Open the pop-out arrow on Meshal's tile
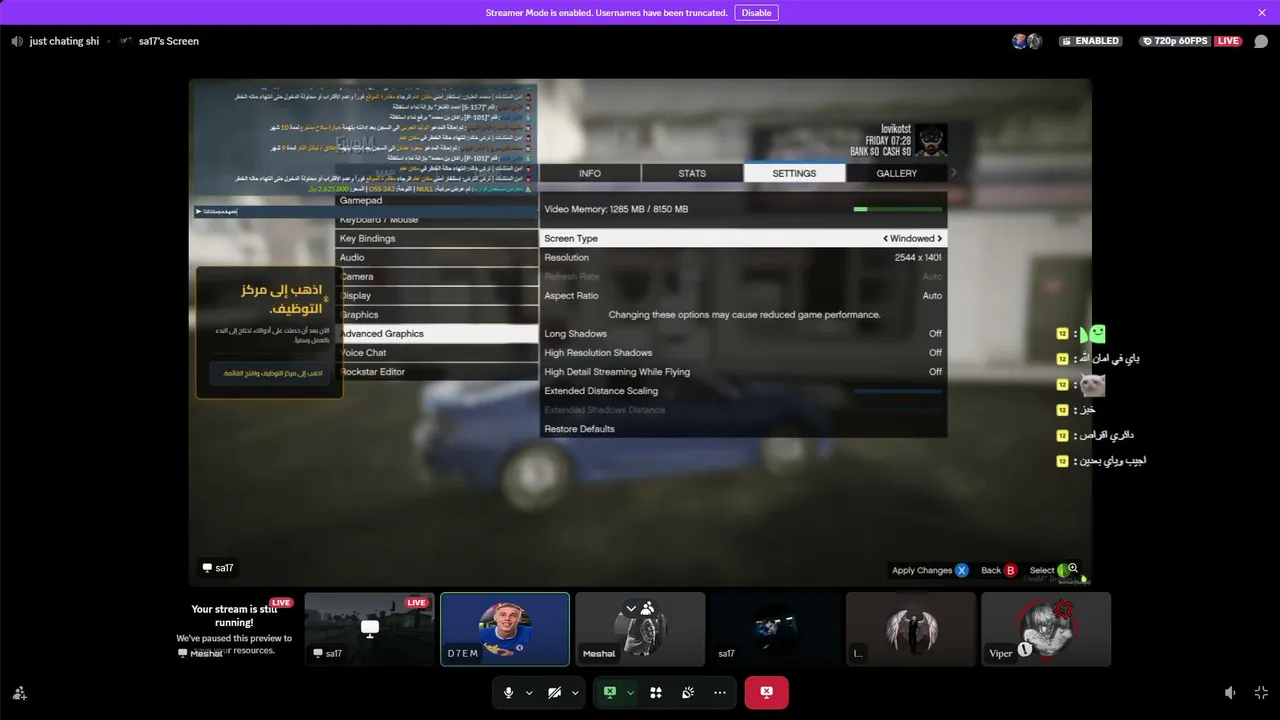The height and width of the screenshot is (720, 1280). [630, 608]
